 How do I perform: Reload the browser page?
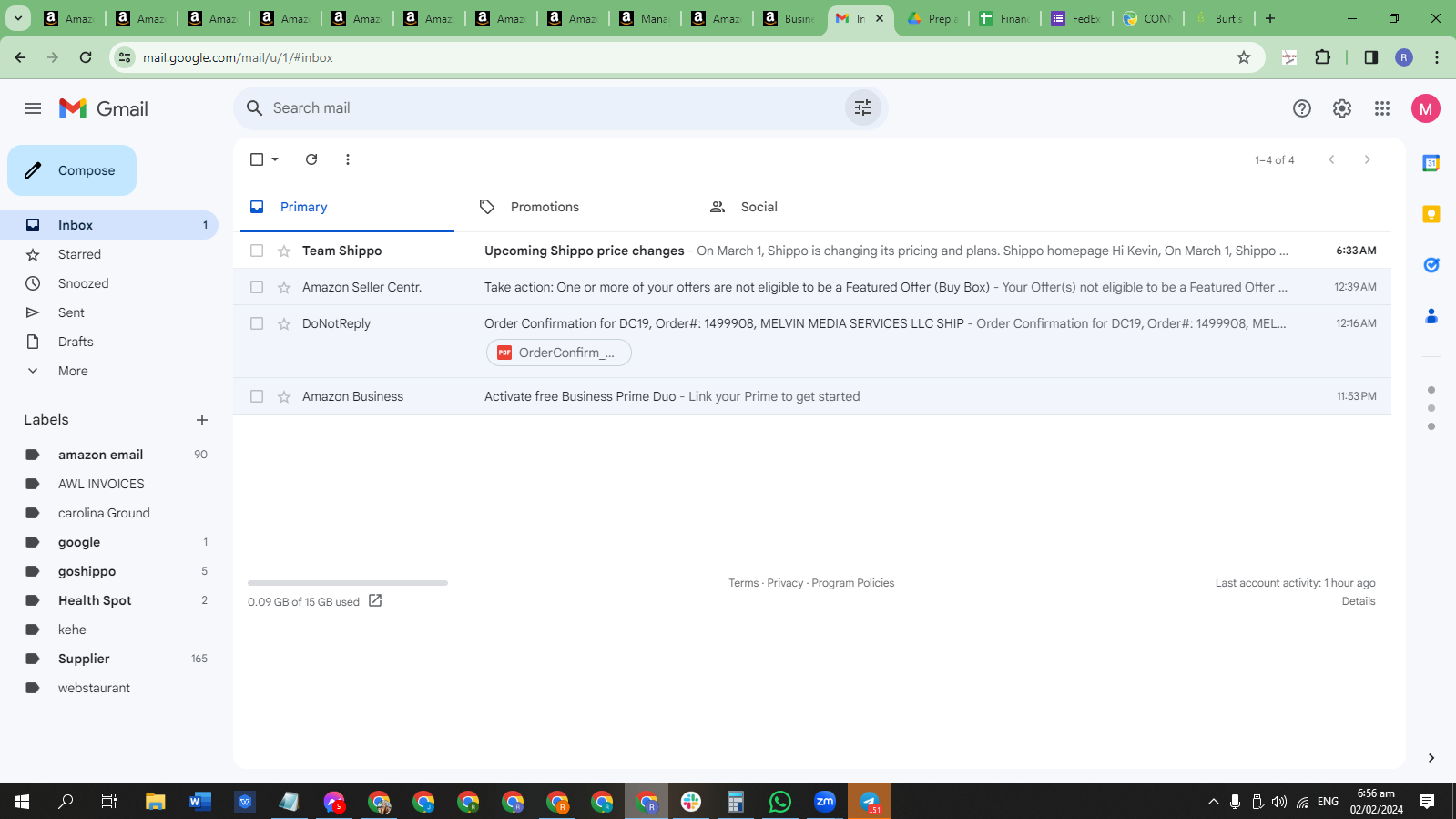click(86, 57)
